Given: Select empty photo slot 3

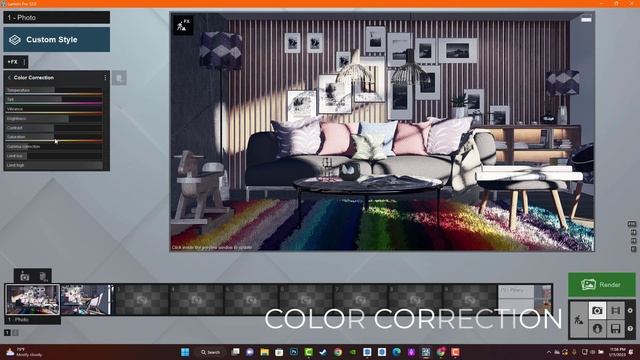Looking at the screenshot, I should coord(142,300).
